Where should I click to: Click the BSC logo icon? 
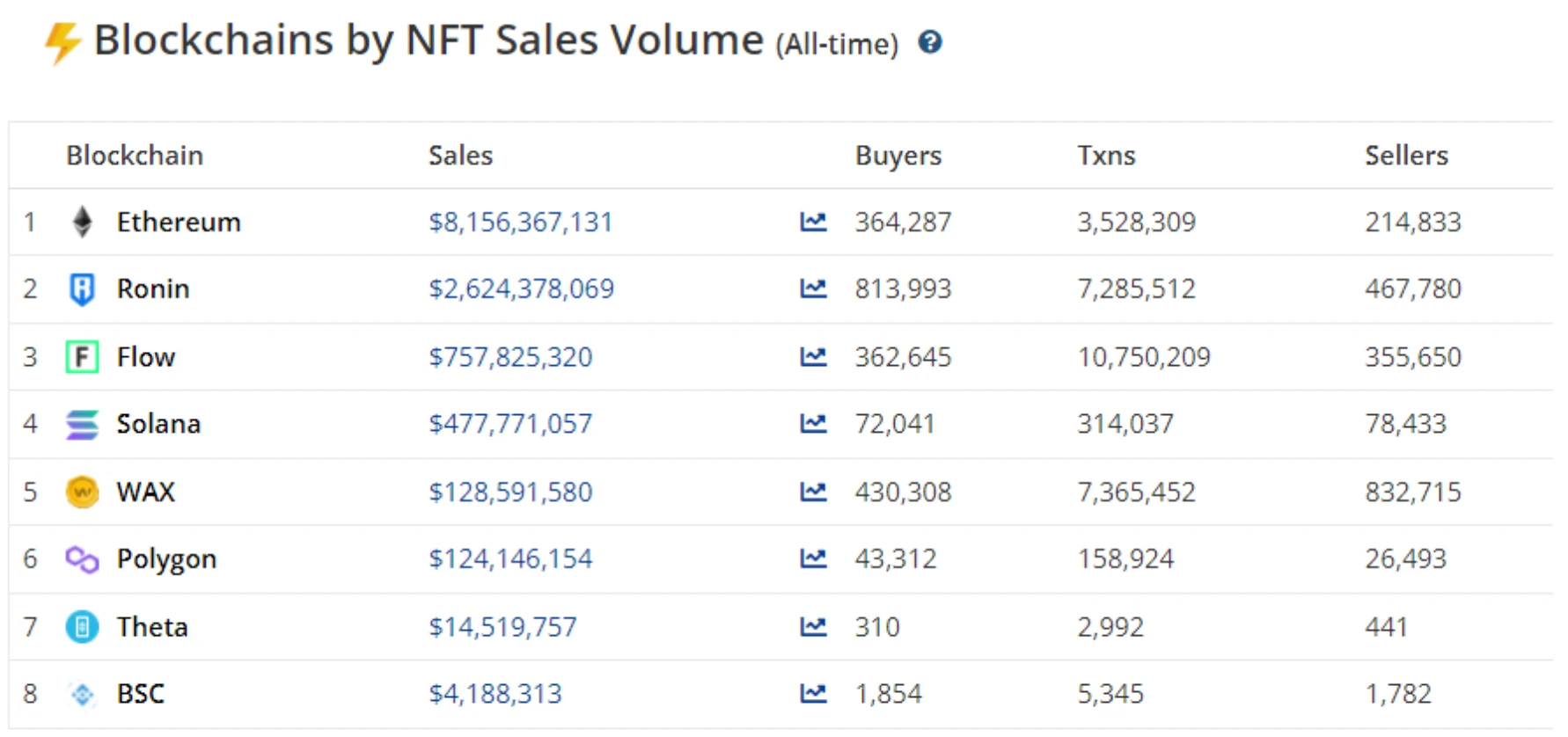click(82, 695)
